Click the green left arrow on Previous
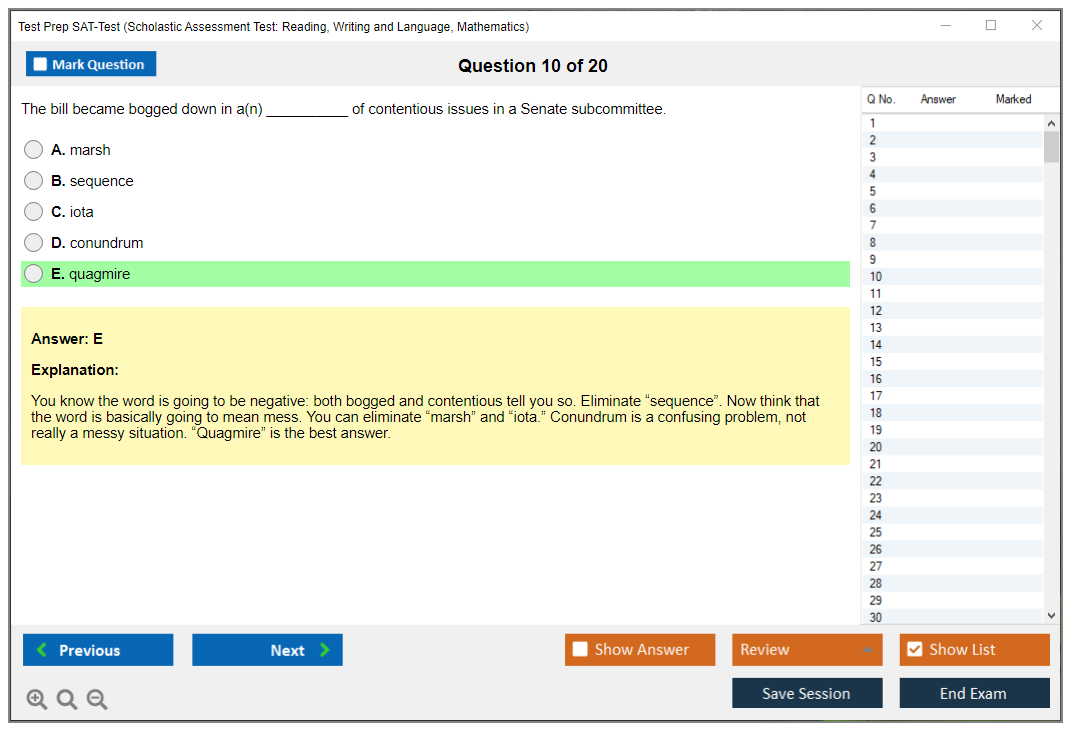This screenshot has height=735, width=1075. (x=42, y=650)
